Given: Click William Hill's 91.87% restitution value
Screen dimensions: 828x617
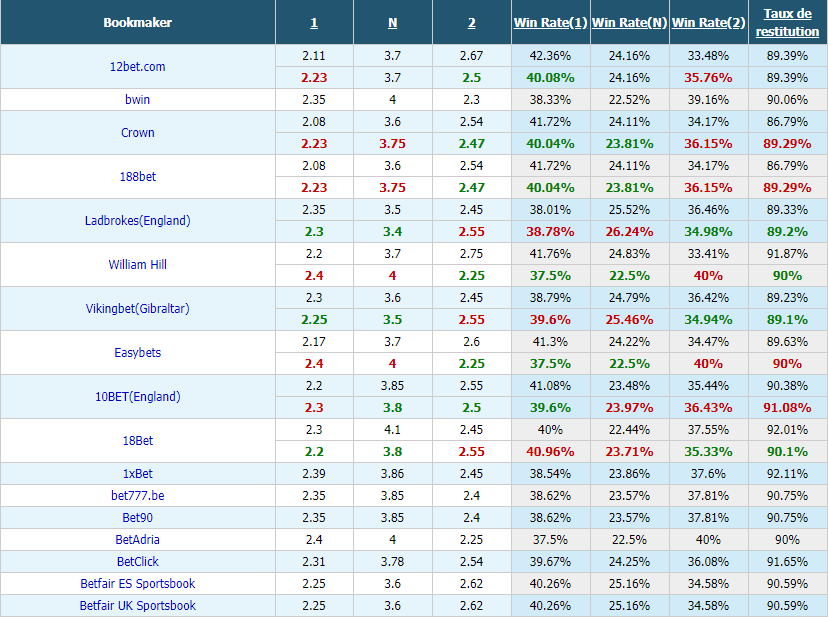Looking at the screenshot, I should tap(787, 254).
